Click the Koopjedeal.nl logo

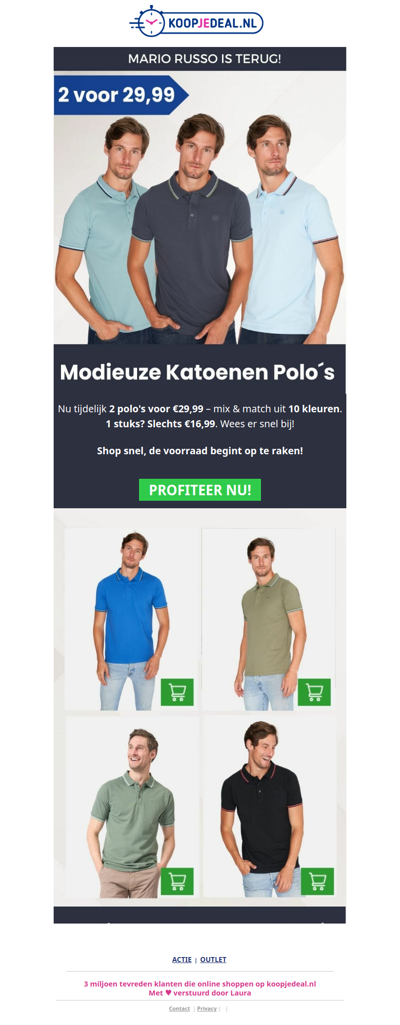(x=197, y=22)
